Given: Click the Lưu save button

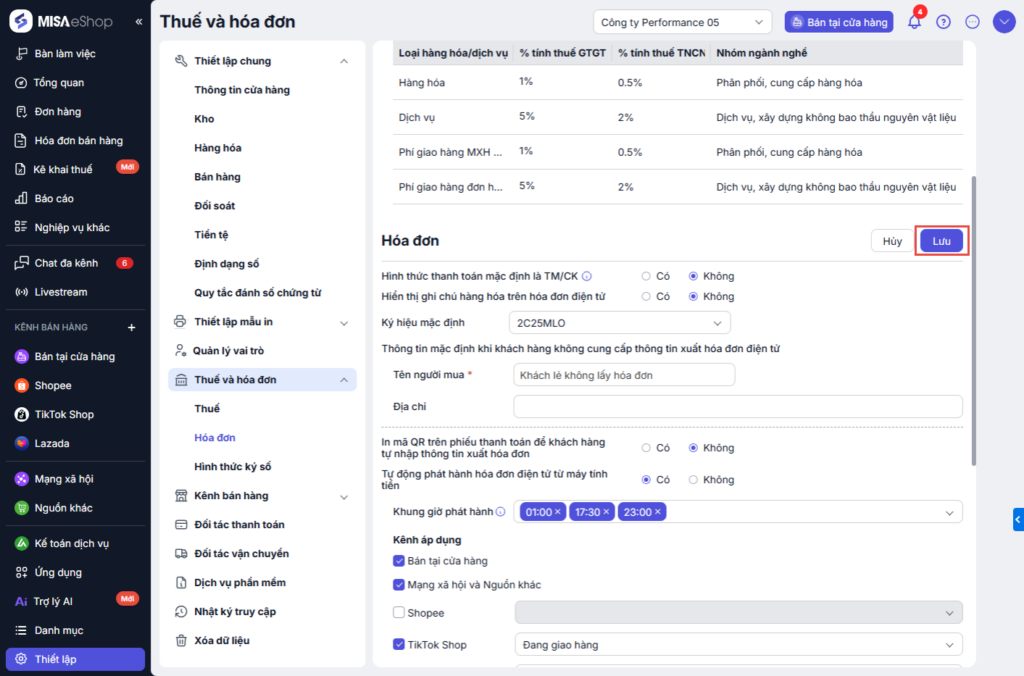Looking at the screenshot, I should tap(941, 241).
